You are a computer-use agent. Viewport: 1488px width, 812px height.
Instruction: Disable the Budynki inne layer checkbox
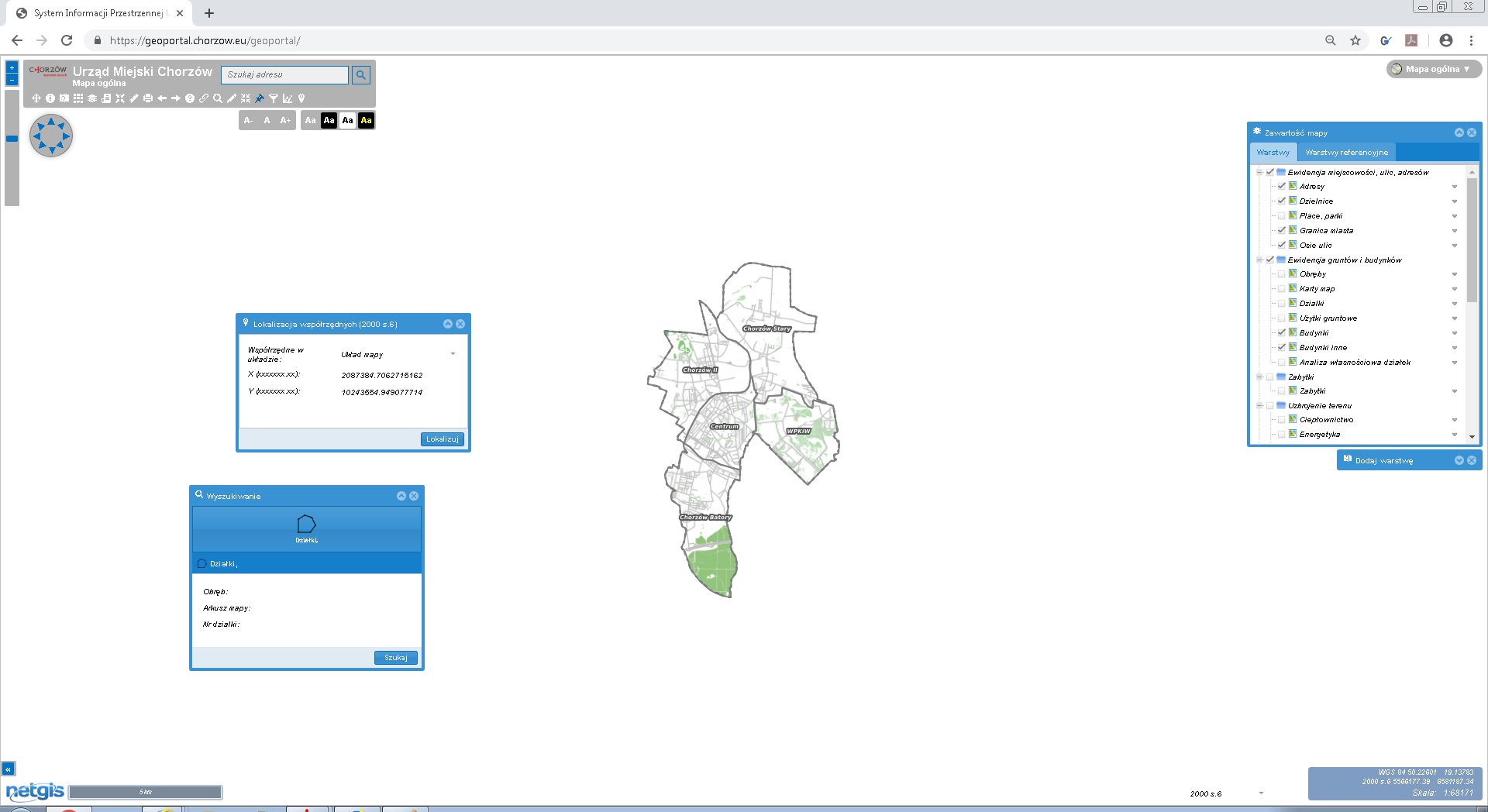pos(1281,348)
